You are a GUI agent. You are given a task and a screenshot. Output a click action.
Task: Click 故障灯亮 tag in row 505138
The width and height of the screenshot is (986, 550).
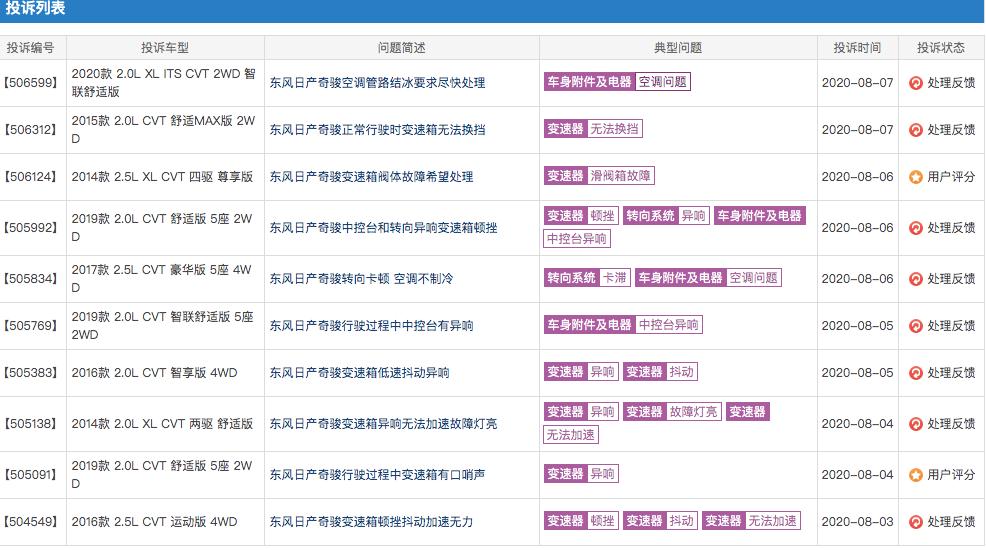tap(693, 412)
